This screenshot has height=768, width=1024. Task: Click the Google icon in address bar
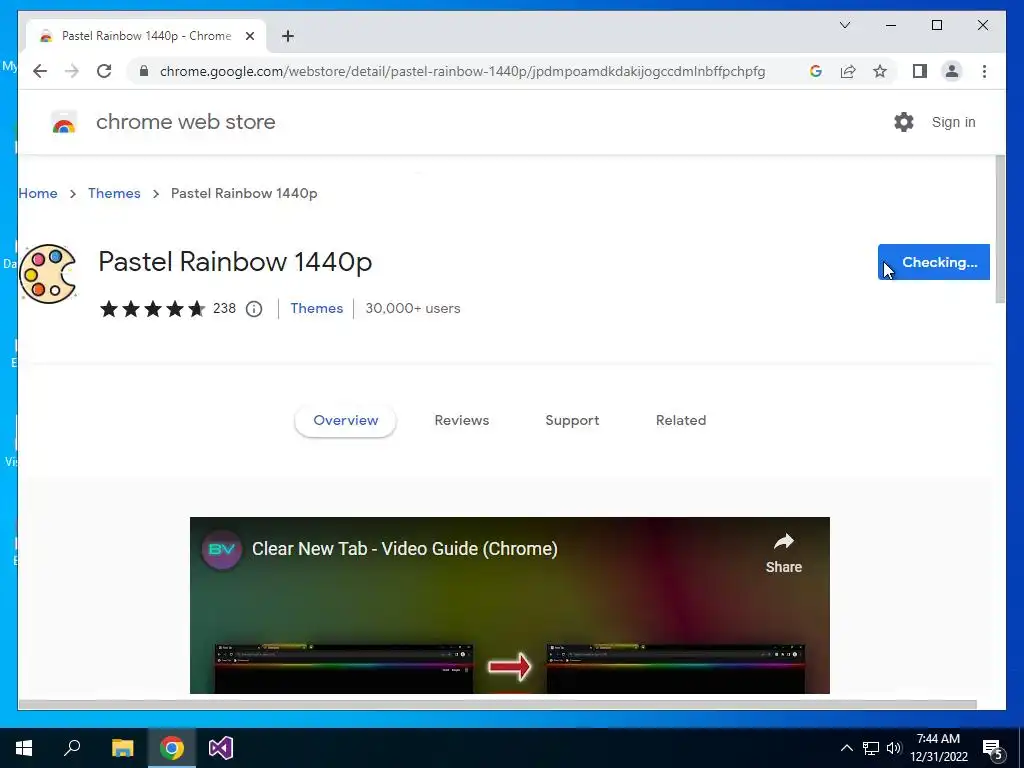point(816,71)
